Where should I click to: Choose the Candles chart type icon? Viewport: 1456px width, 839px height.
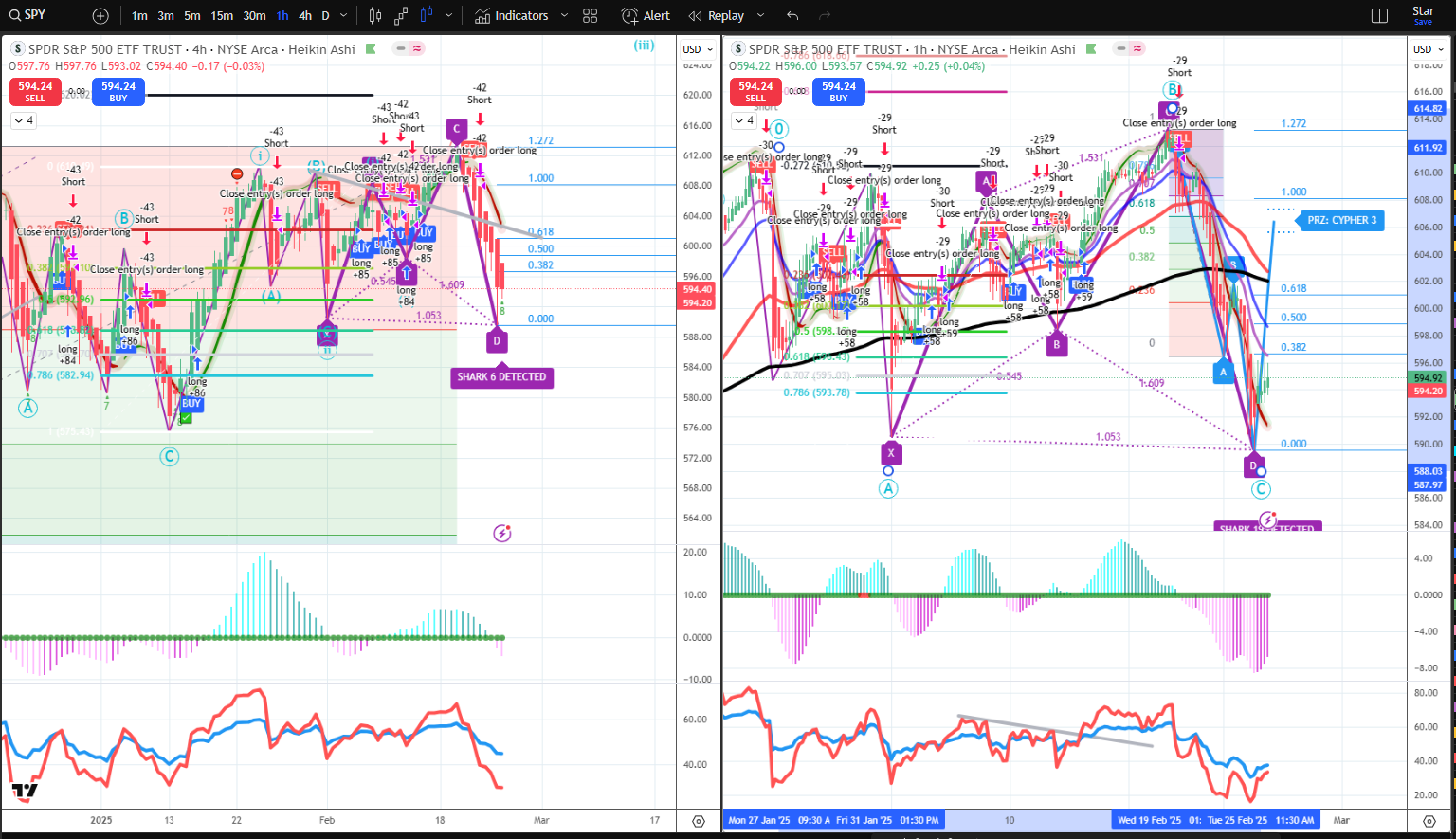(375, 16)
